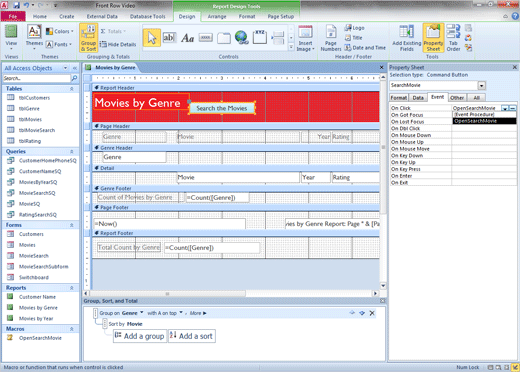Collapse the Reports group

coord(72,288)
